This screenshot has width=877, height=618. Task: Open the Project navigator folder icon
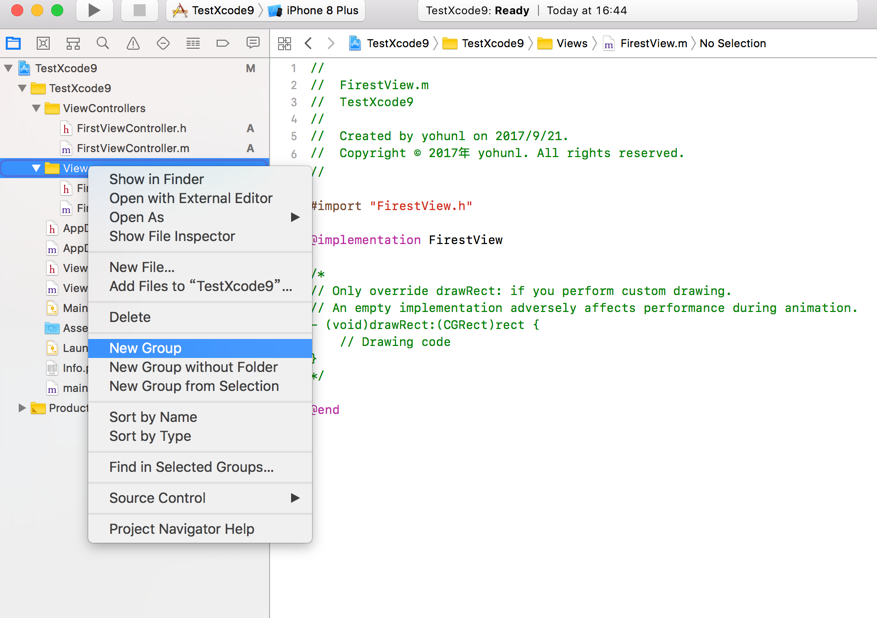[x=13, y=43]
